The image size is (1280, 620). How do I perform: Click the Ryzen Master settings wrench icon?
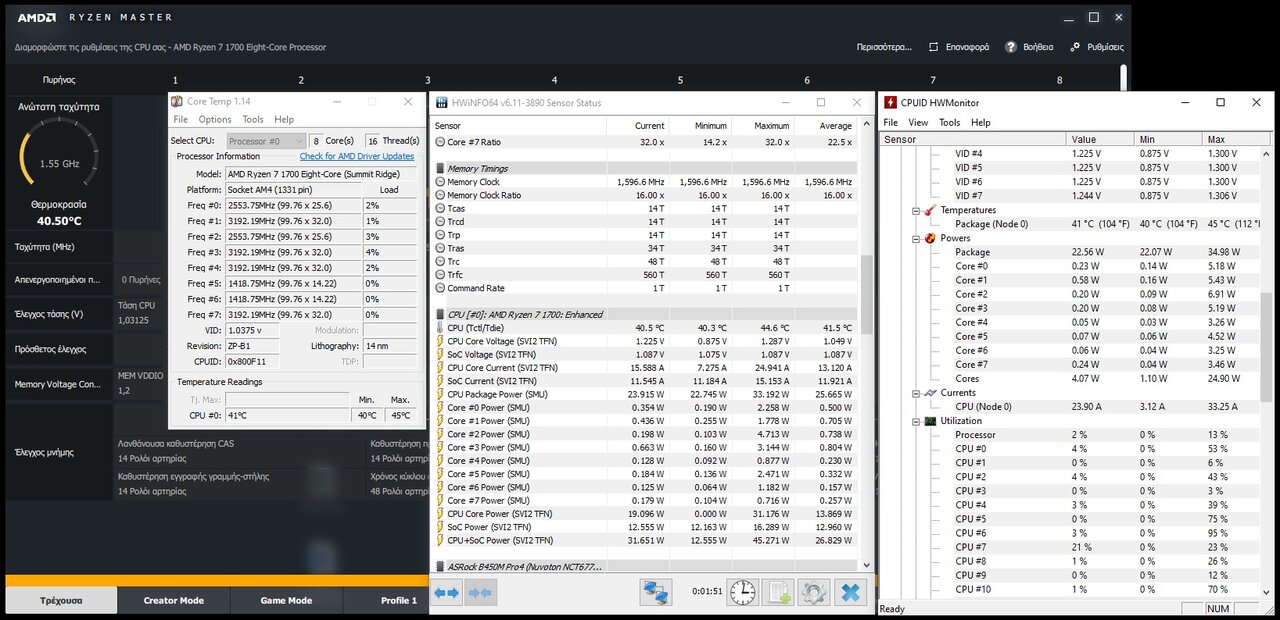(x=1076, y=47)
